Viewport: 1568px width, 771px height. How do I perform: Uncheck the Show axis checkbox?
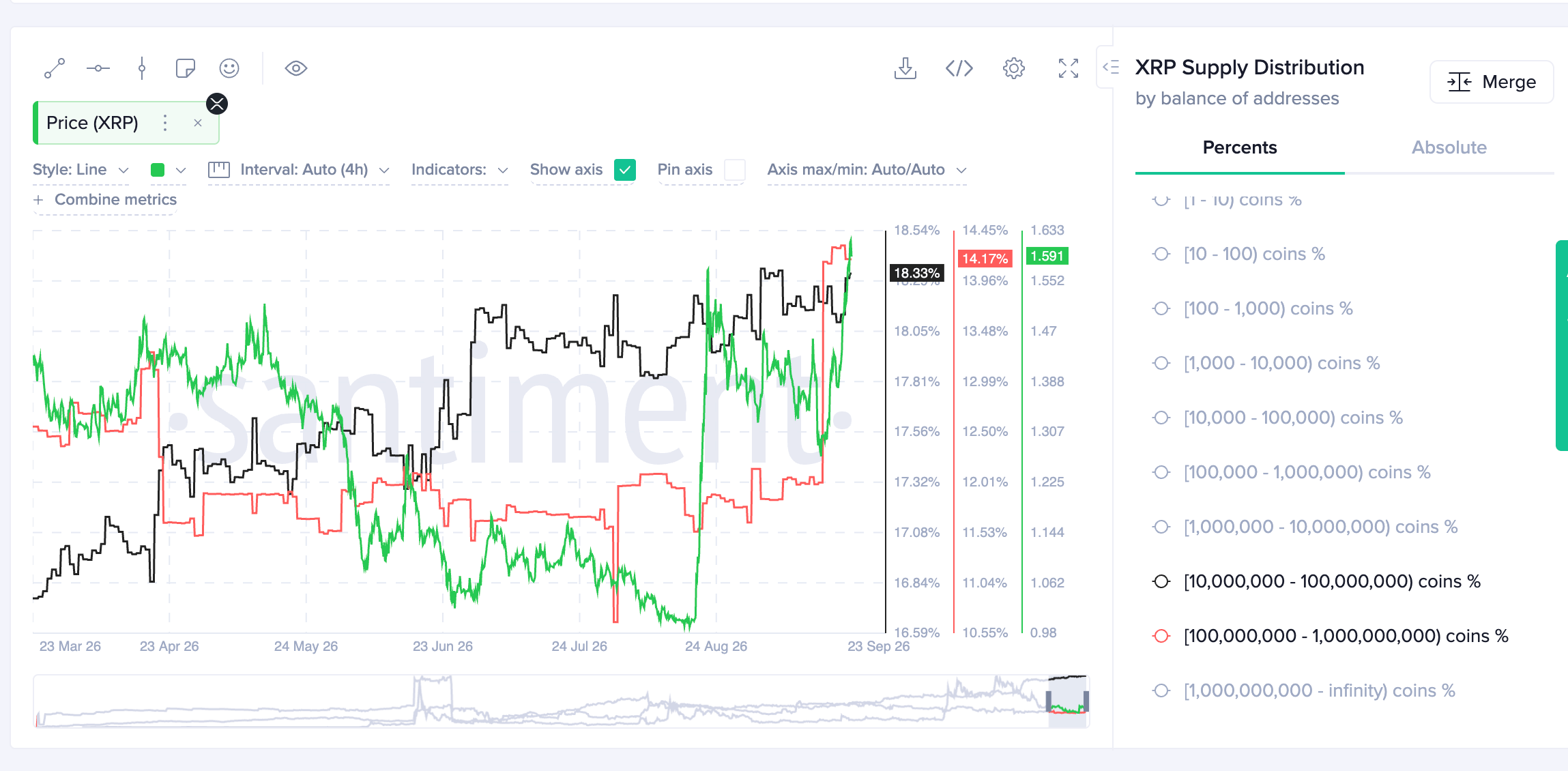[625, 170]
